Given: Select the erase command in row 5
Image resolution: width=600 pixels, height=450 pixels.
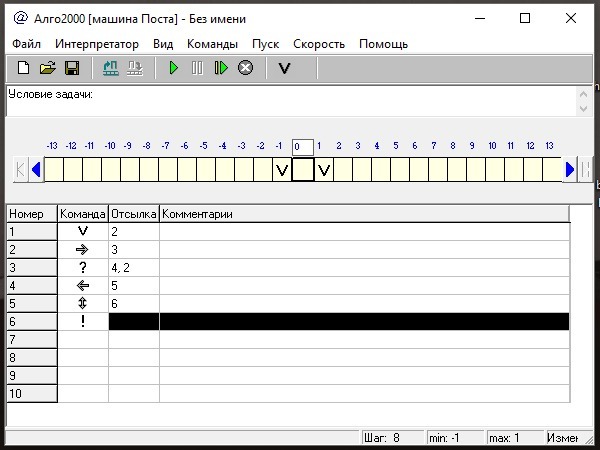Looking at the screenshot, I should tap(83, 303).
